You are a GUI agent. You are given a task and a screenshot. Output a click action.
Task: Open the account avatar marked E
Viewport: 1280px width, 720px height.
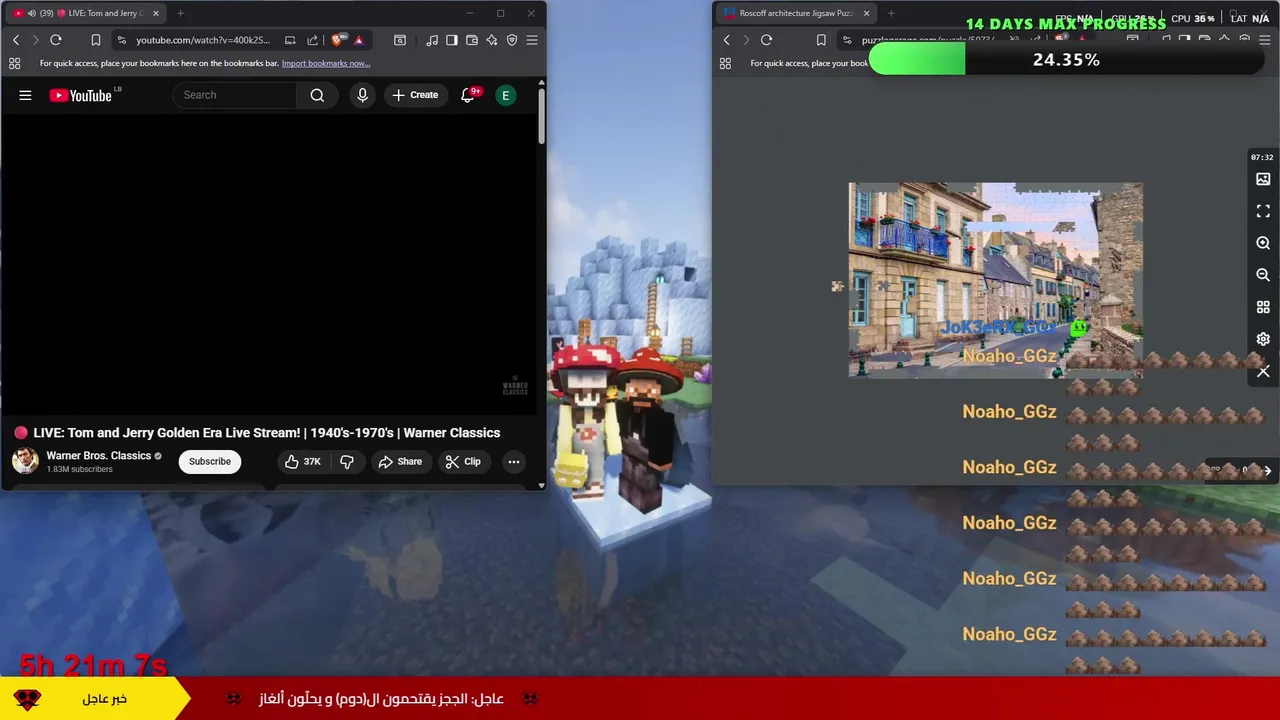[x=505, y=95]
